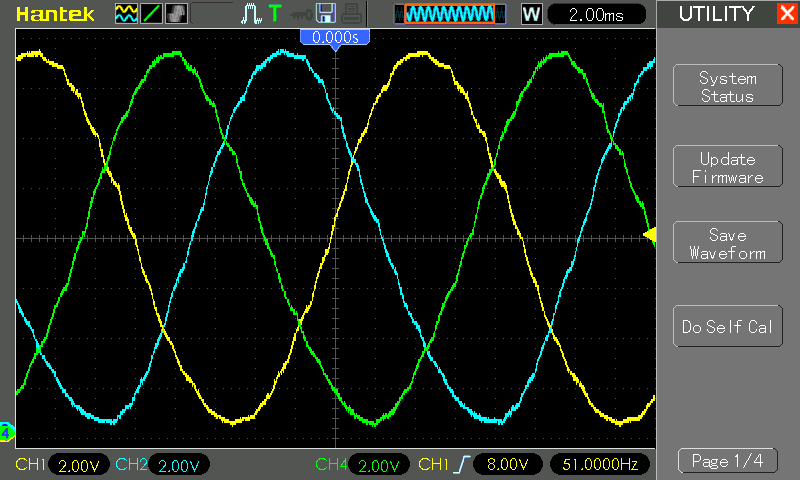Choose Save Waveform
Screen dimensions: 800x480
(728, 243)
